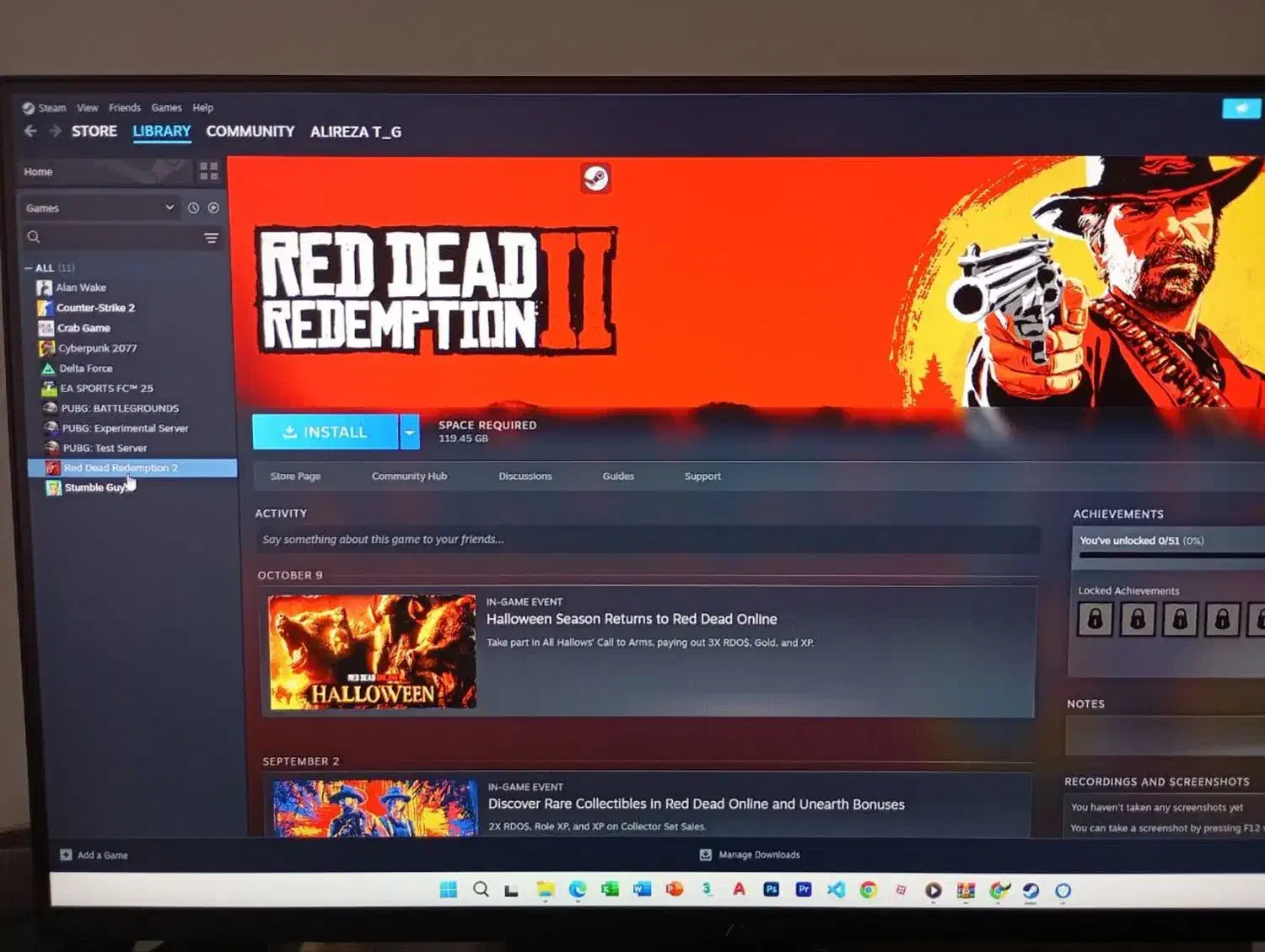Switch library to grid collections view
The width and height of the screenshot is (1265, 952).
208,172
